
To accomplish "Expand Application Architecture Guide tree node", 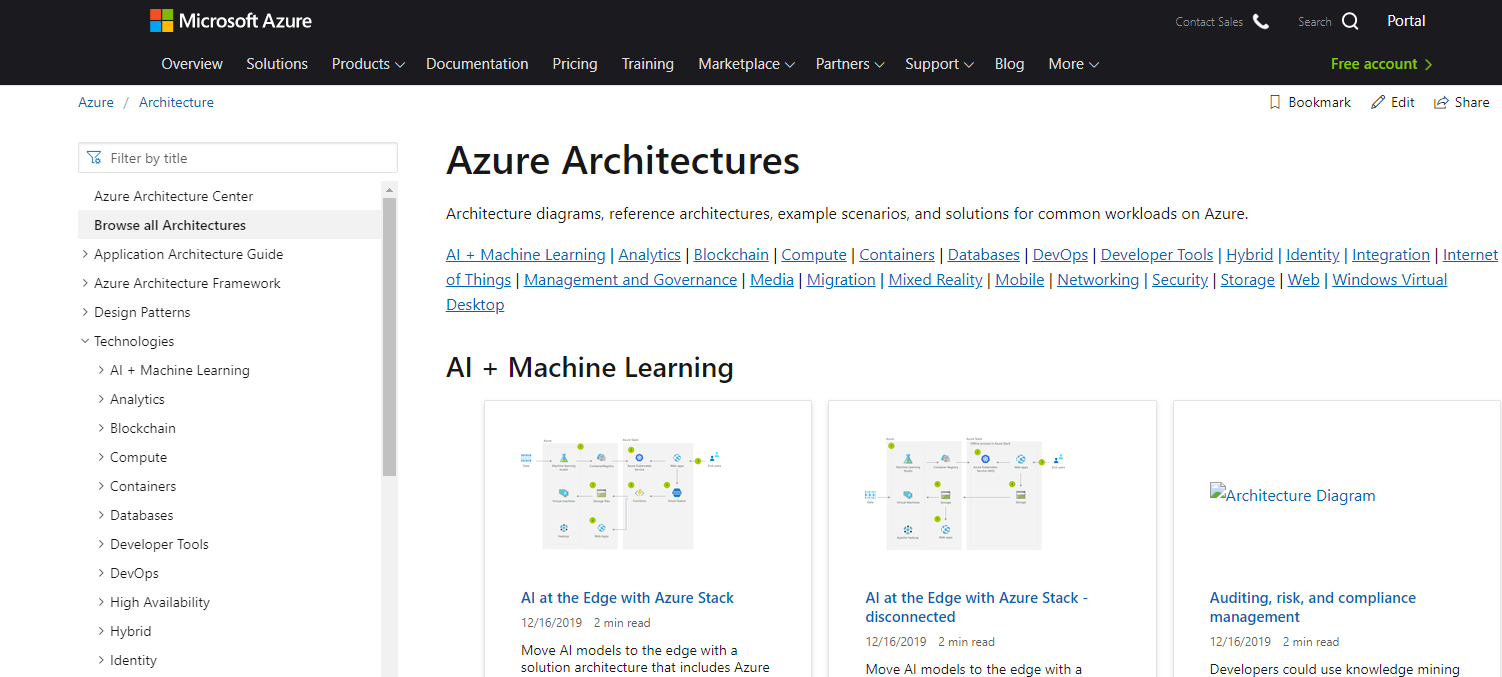I will 85,254.
